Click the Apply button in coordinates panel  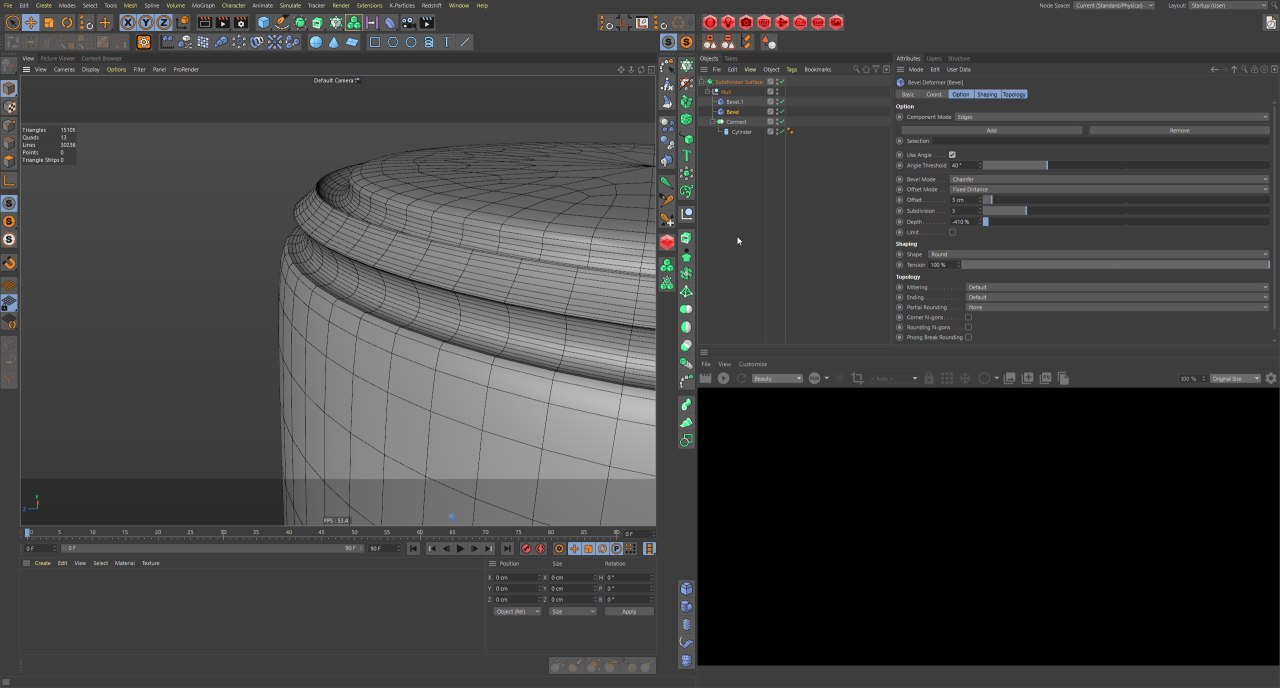click(629, 611)
